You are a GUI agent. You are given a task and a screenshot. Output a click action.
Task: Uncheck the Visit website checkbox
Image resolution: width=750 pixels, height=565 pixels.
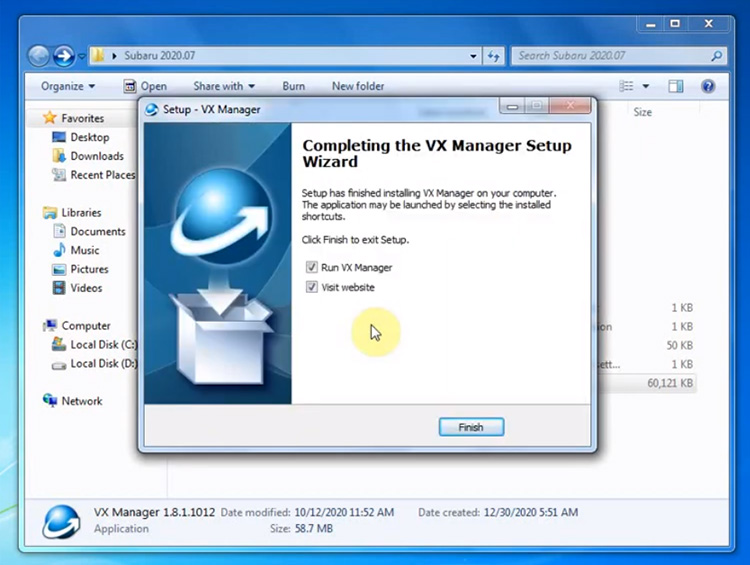pyautogui.click(x=312, y=287)
